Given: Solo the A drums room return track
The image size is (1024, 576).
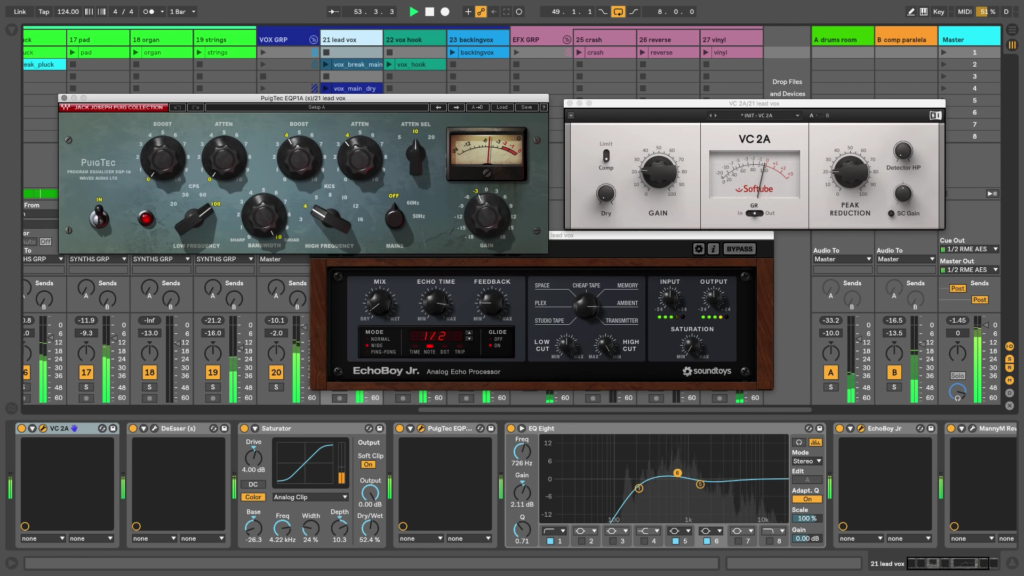Looking at the screenshot, I should point(830,387).
